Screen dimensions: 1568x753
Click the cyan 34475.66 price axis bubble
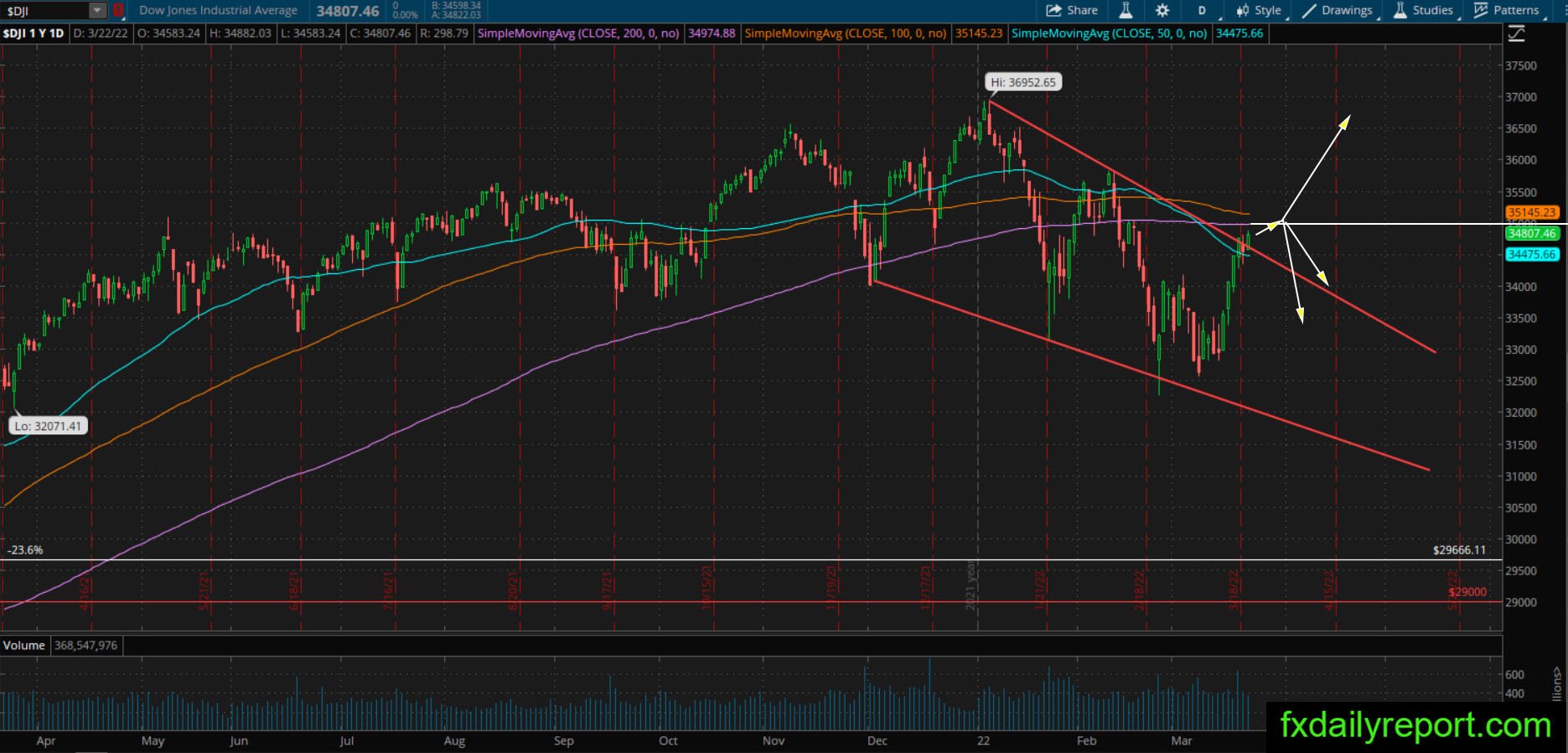click(1532, 255)
